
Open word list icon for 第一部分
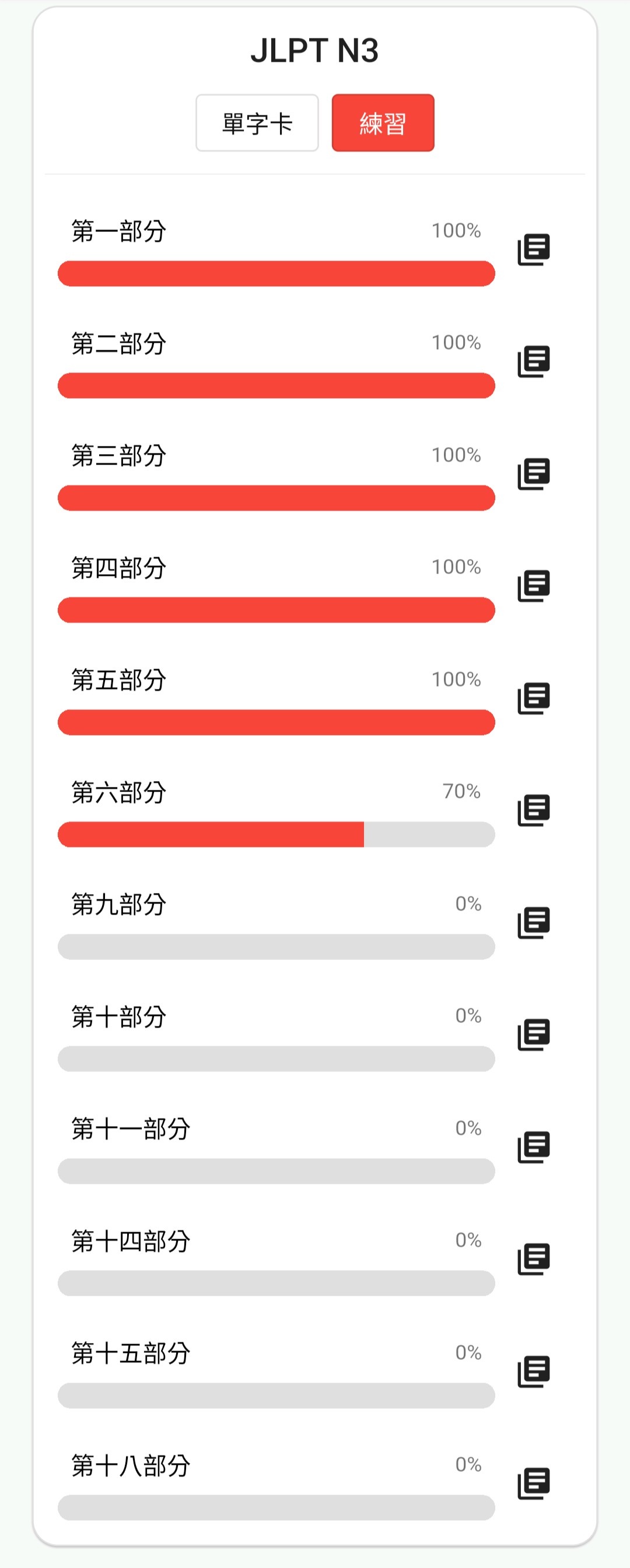click(534, 249)
